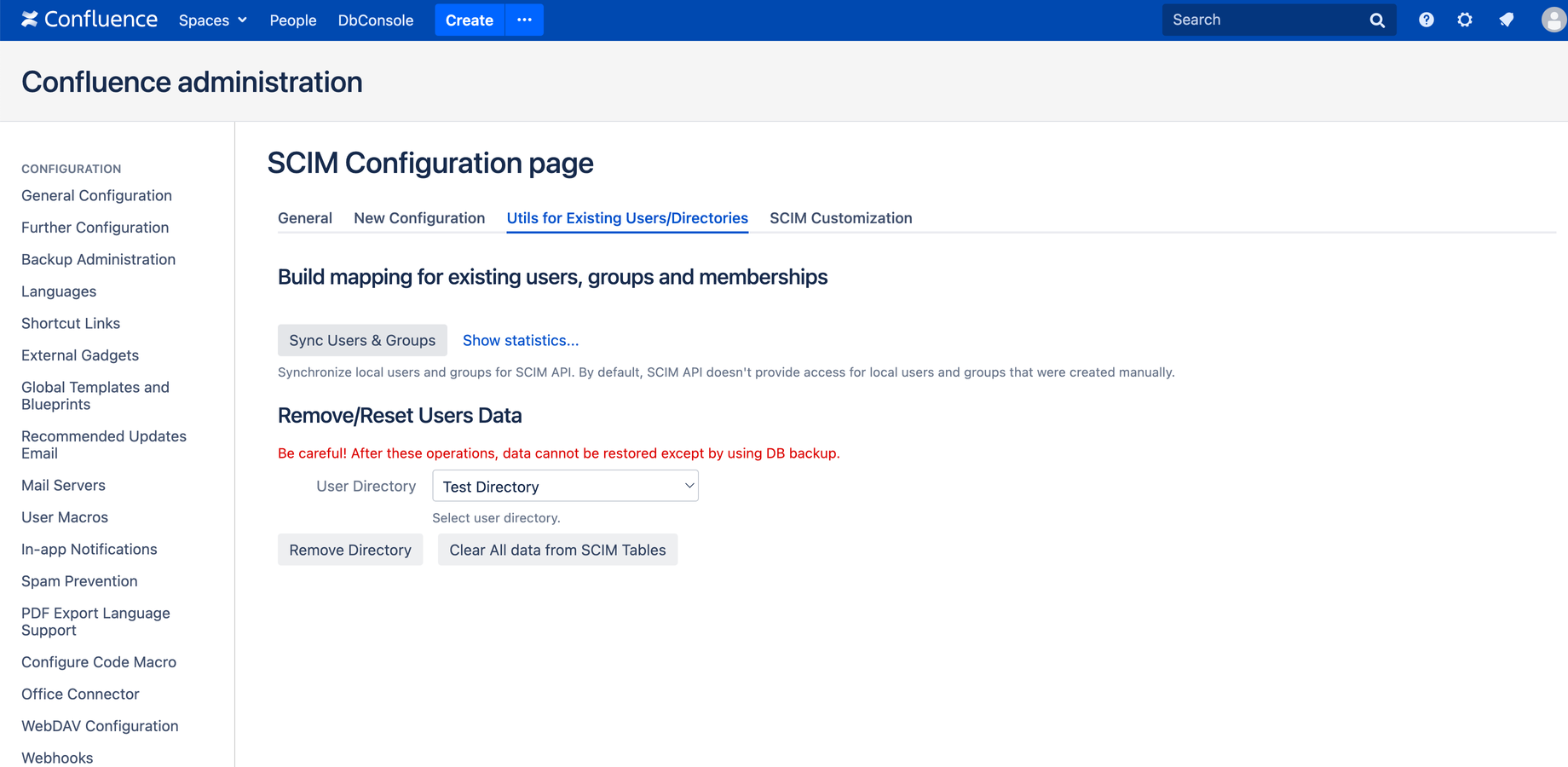Select Utils for Existing Users/Directories tab

click(x=627, y=218)
